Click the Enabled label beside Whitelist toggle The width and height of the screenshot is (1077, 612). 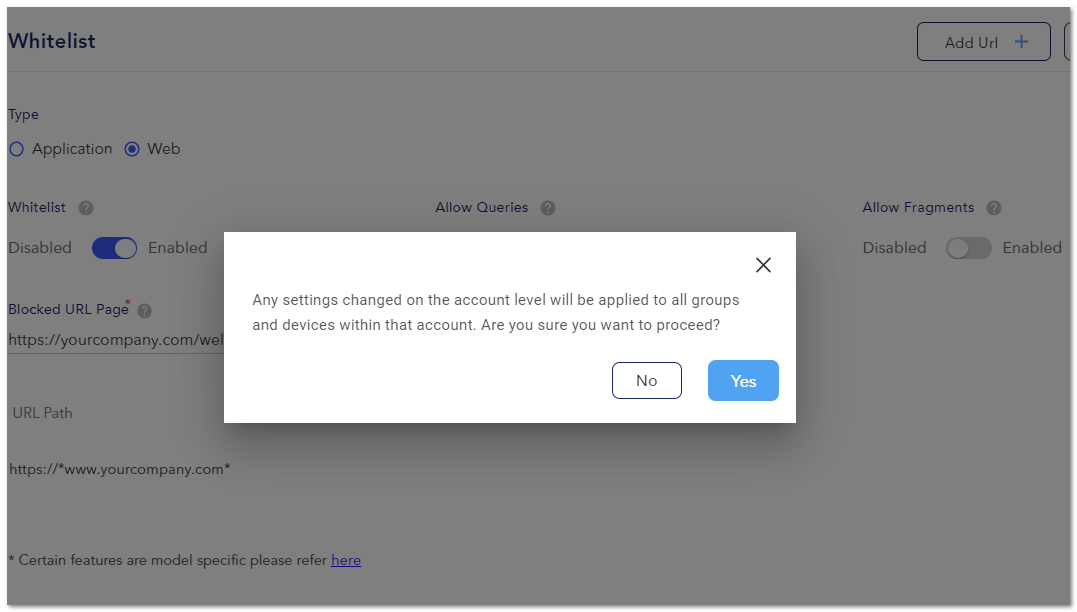(x=178, y=248)
